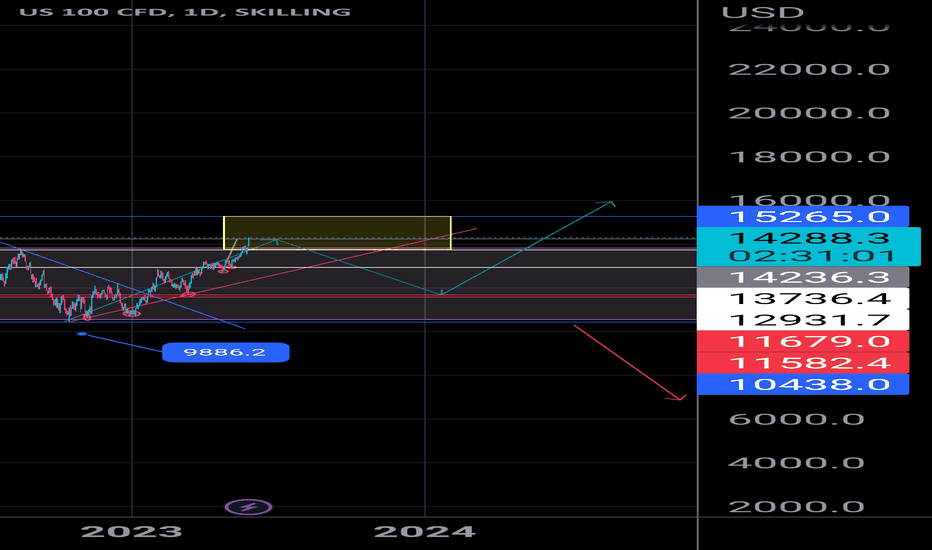
Task: Click the 2023 time axis label
Action: 131,532
